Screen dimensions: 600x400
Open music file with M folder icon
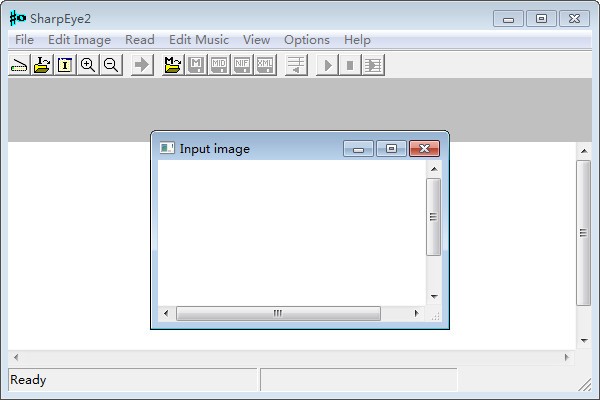click(x=173, y=65)
